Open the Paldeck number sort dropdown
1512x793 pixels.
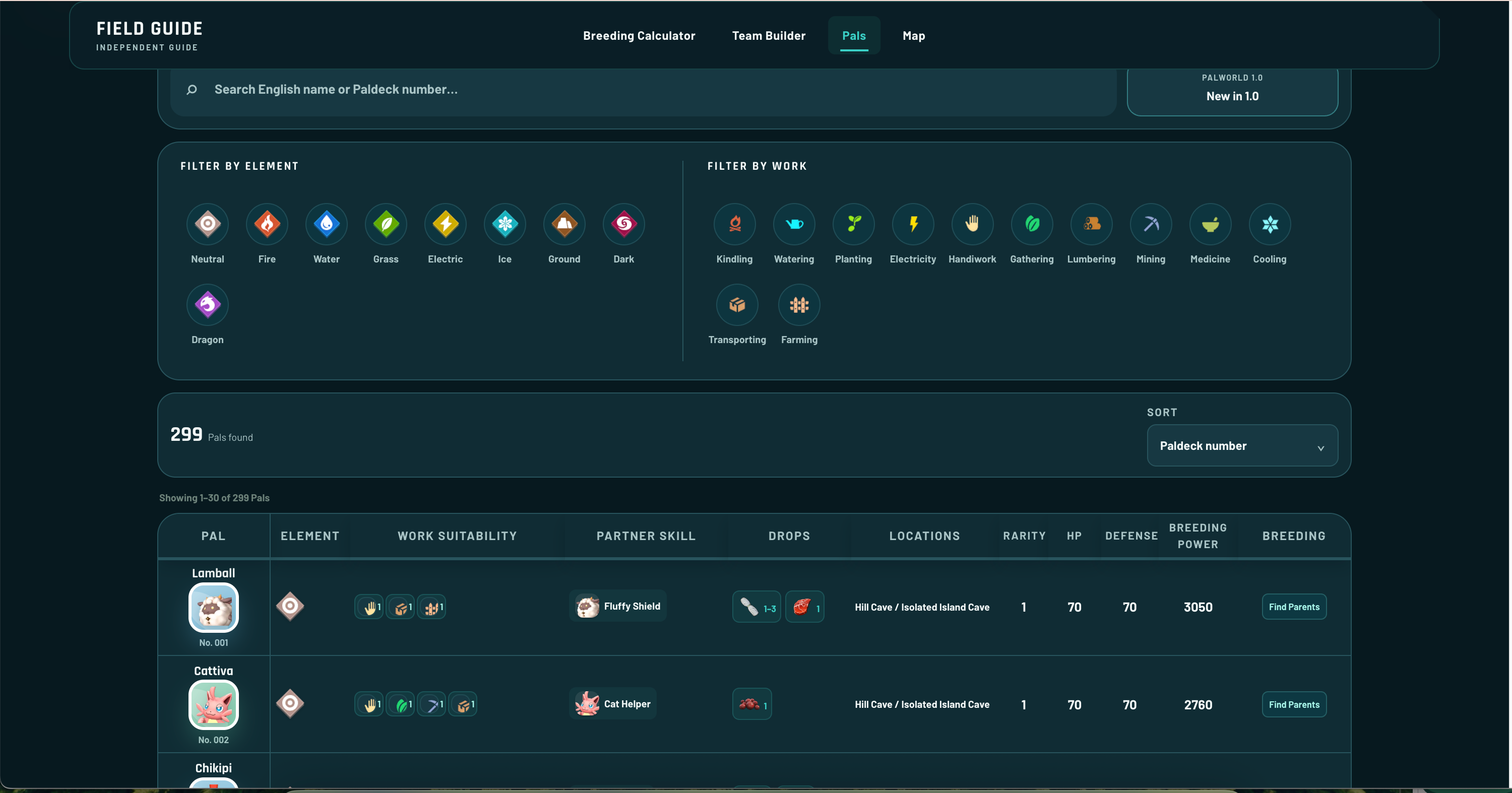[x=1242, y=446]
